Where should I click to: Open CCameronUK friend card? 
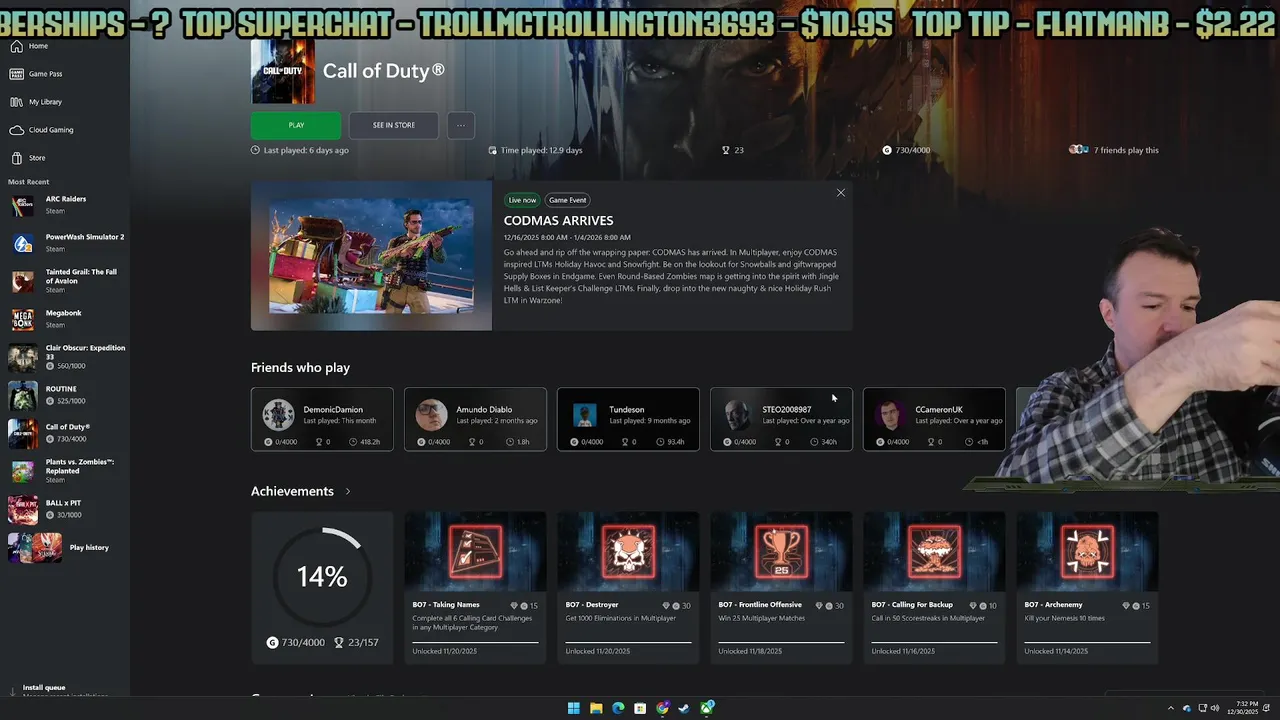934,420
